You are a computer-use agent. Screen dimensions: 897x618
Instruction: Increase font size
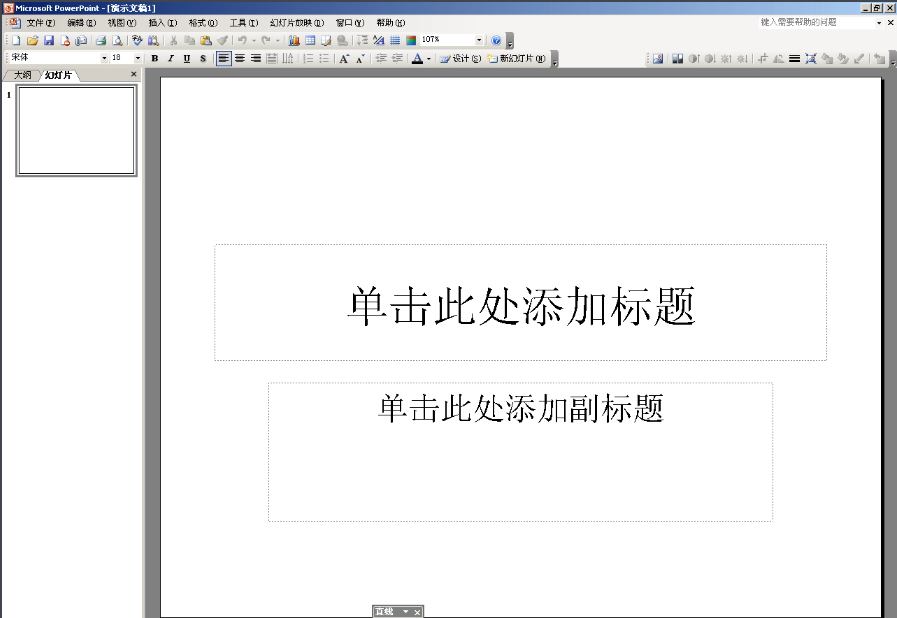coord(344,58)
